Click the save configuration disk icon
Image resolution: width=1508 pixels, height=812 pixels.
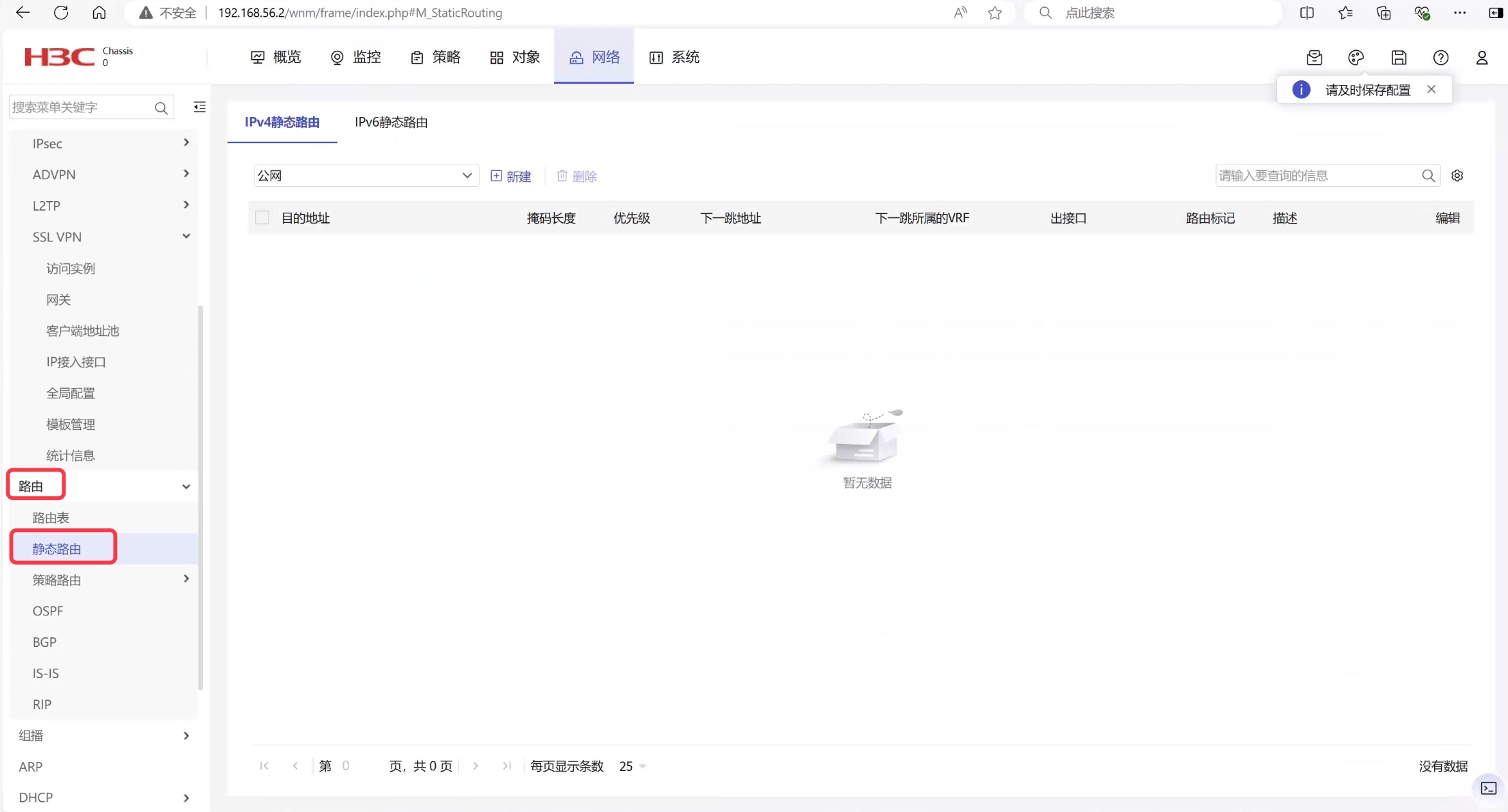coord(1399,58)
